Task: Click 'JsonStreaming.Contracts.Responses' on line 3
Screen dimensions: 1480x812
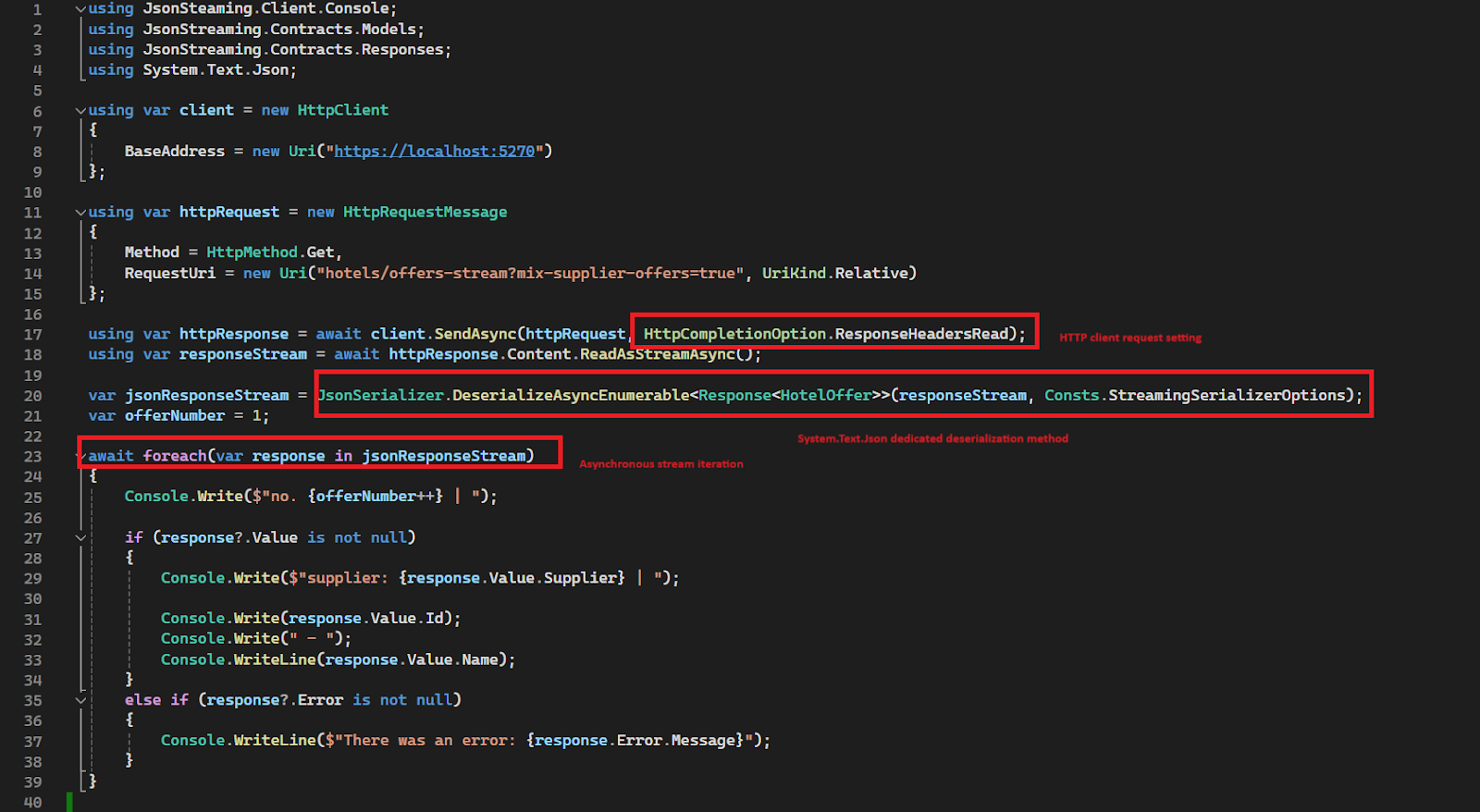Action: [294, 49]
